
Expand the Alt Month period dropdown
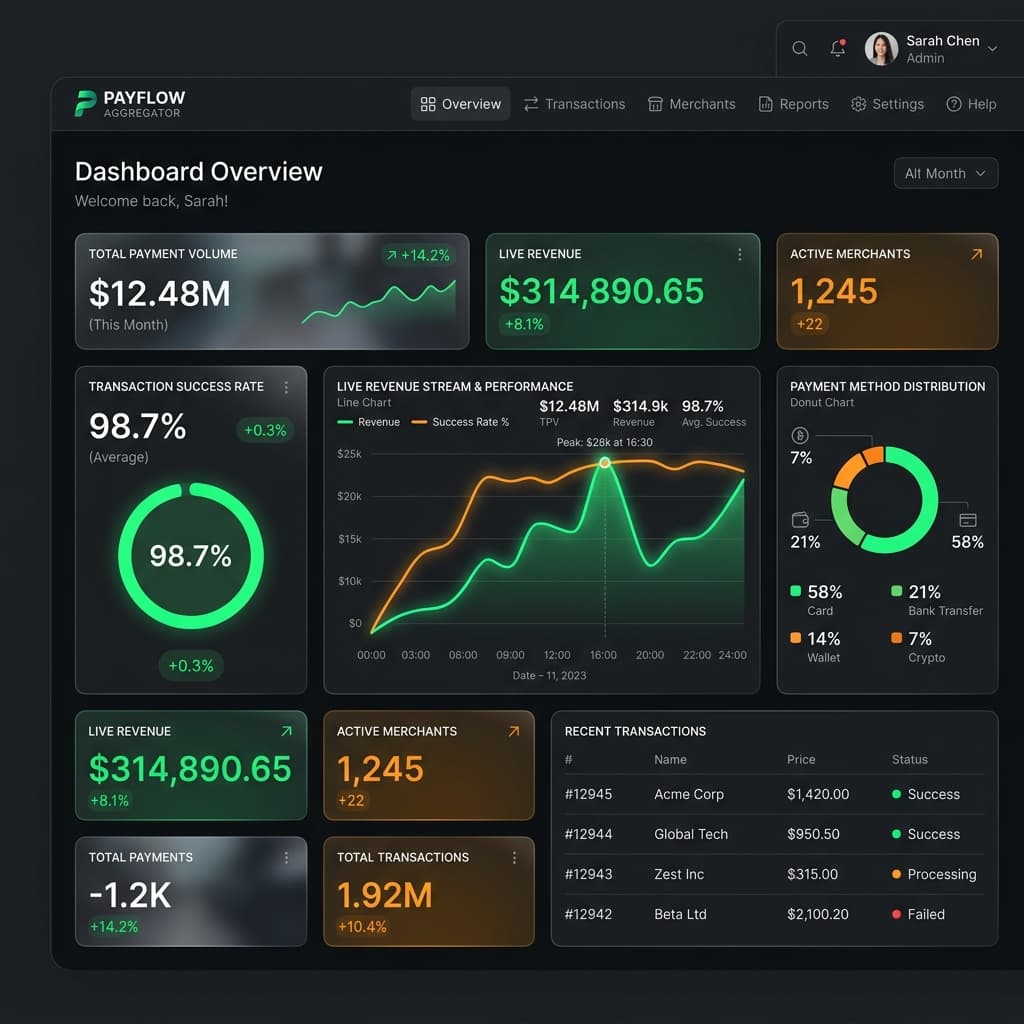[x=945, y=173]
